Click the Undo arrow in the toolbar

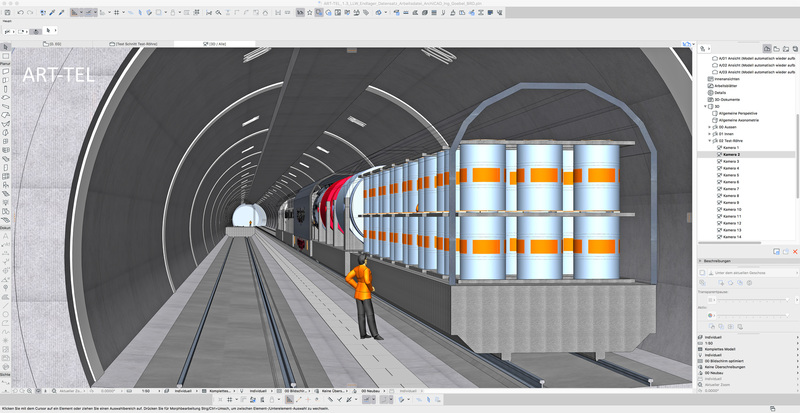(20, 13)
